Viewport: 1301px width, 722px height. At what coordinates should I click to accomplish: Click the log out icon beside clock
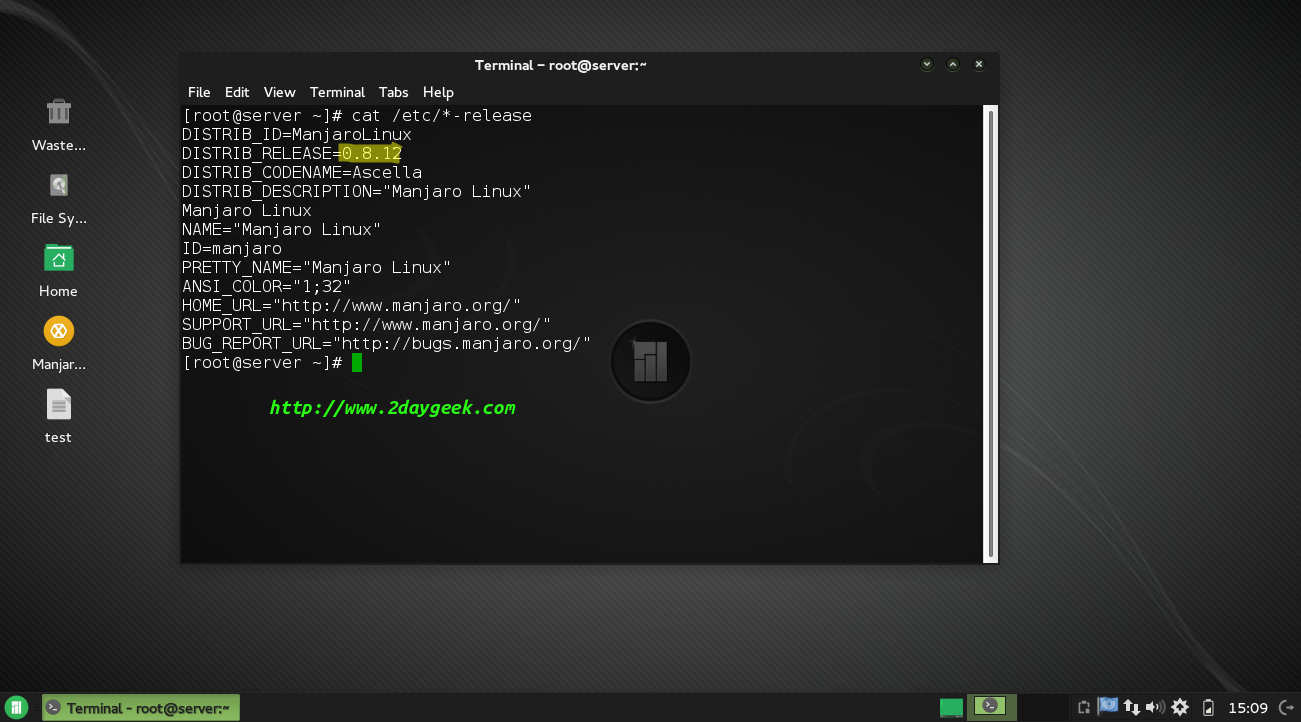[x=1286, y=708]
